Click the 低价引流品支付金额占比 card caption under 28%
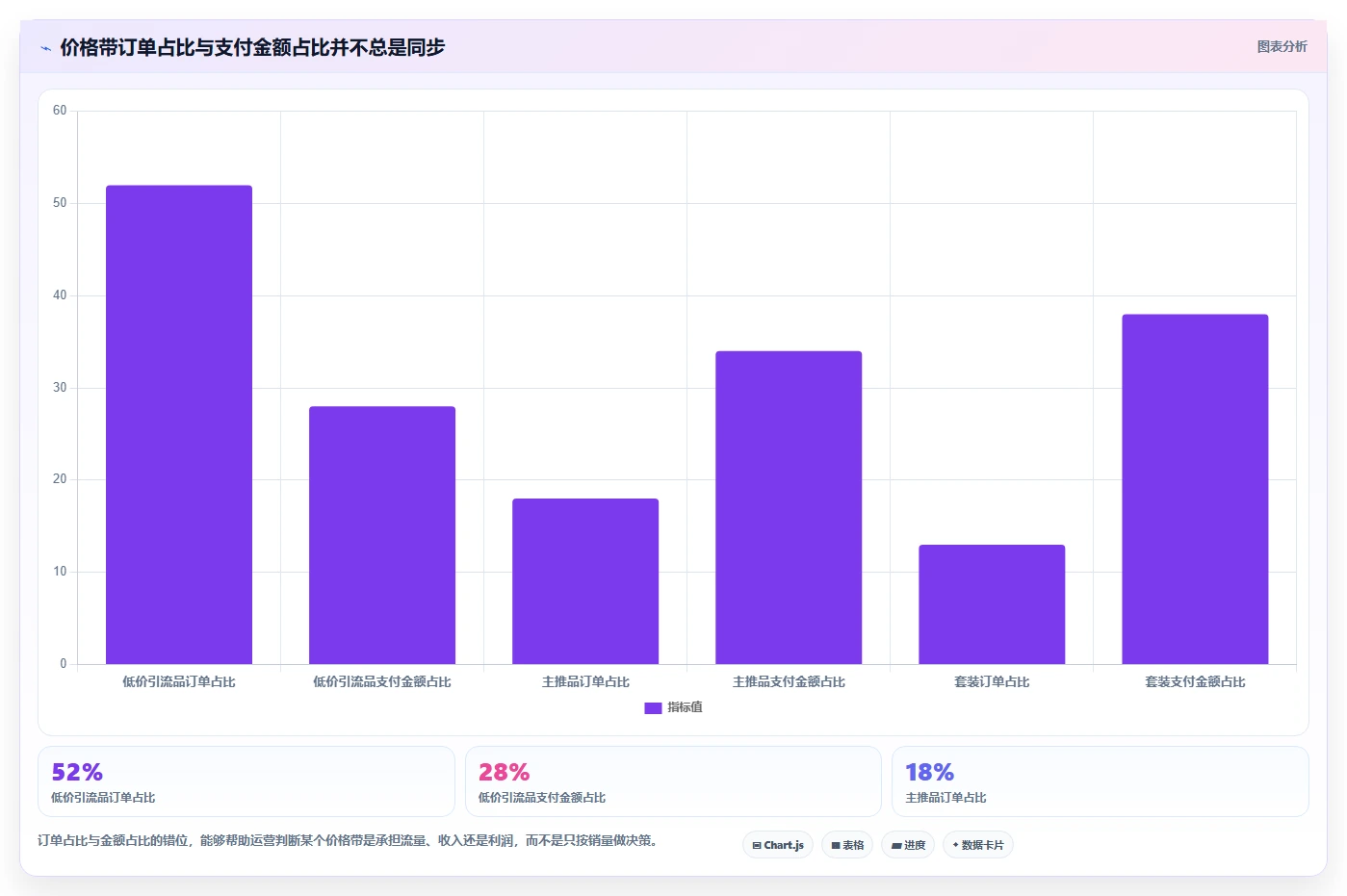Viewport: 1347px width, 896px height. 542,798
